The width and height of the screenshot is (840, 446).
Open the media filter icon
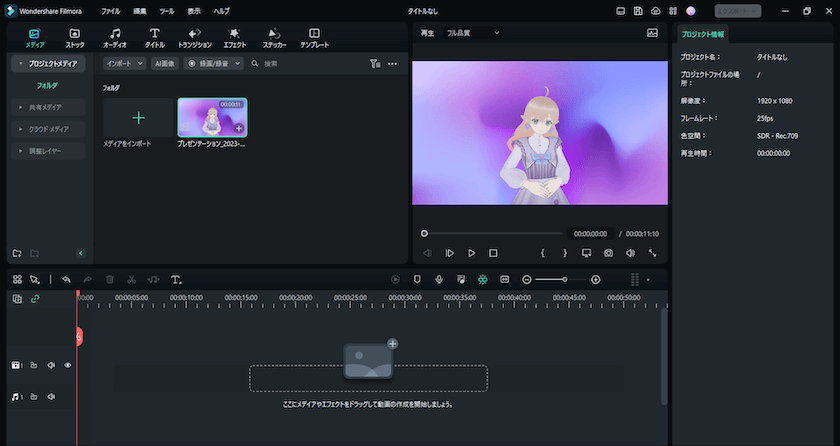(x=375, y=64)
